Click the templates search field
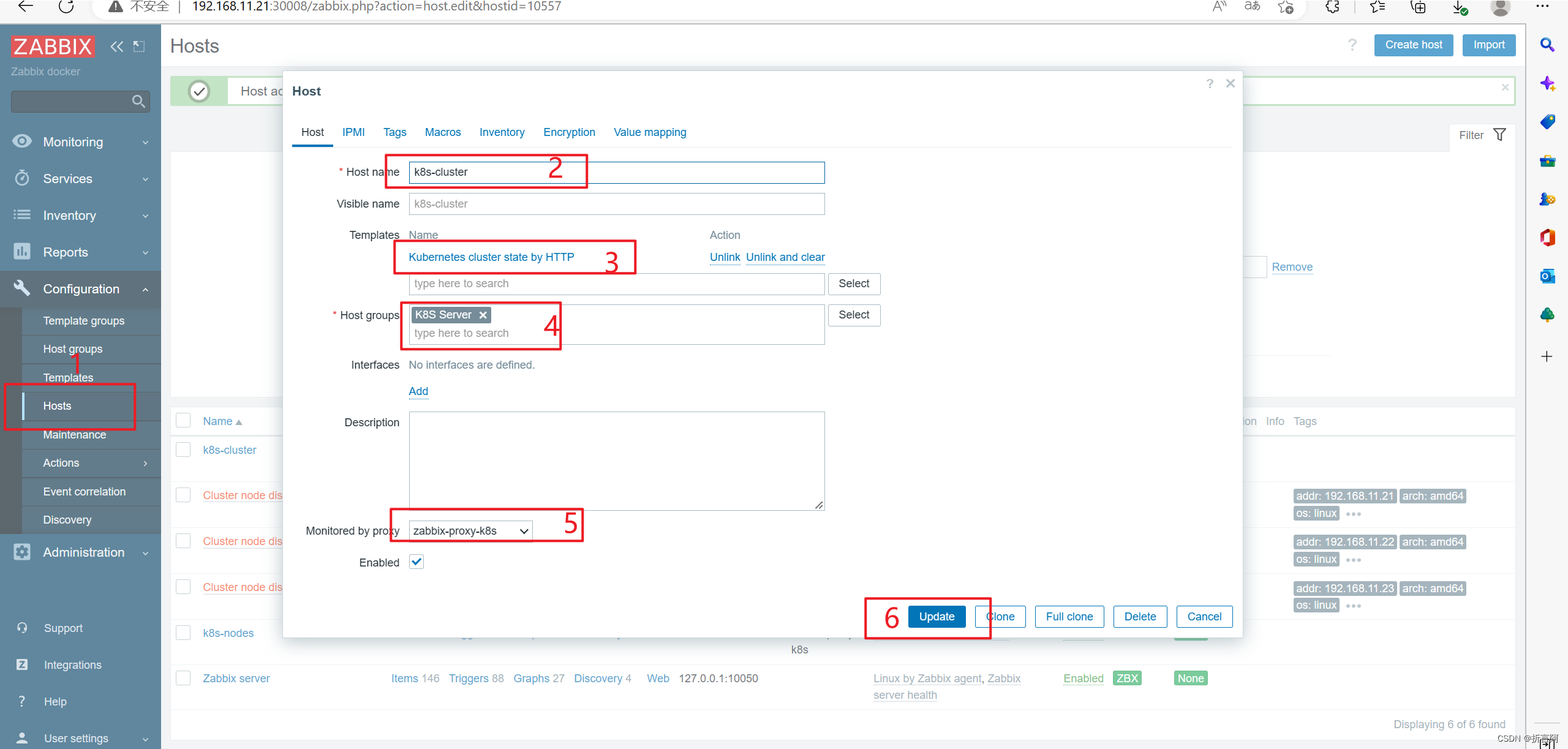This screenshot has width=1568, height=749. point(616,284)
